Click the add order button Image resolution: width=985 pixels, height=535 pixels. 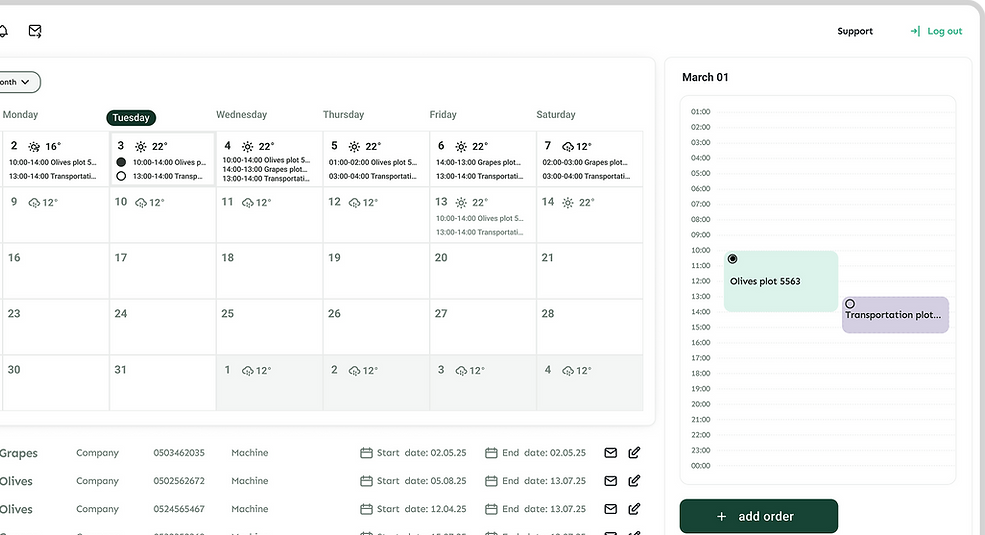tap(759, 516)
